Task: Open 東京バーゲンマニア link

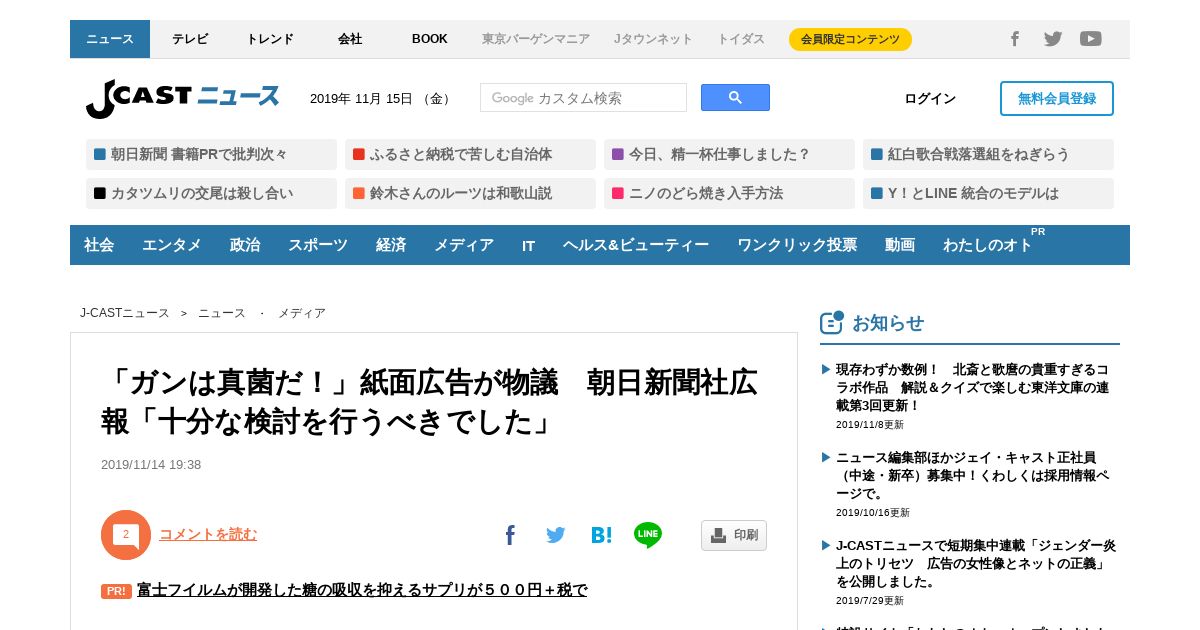Action: tap(536, 39)
